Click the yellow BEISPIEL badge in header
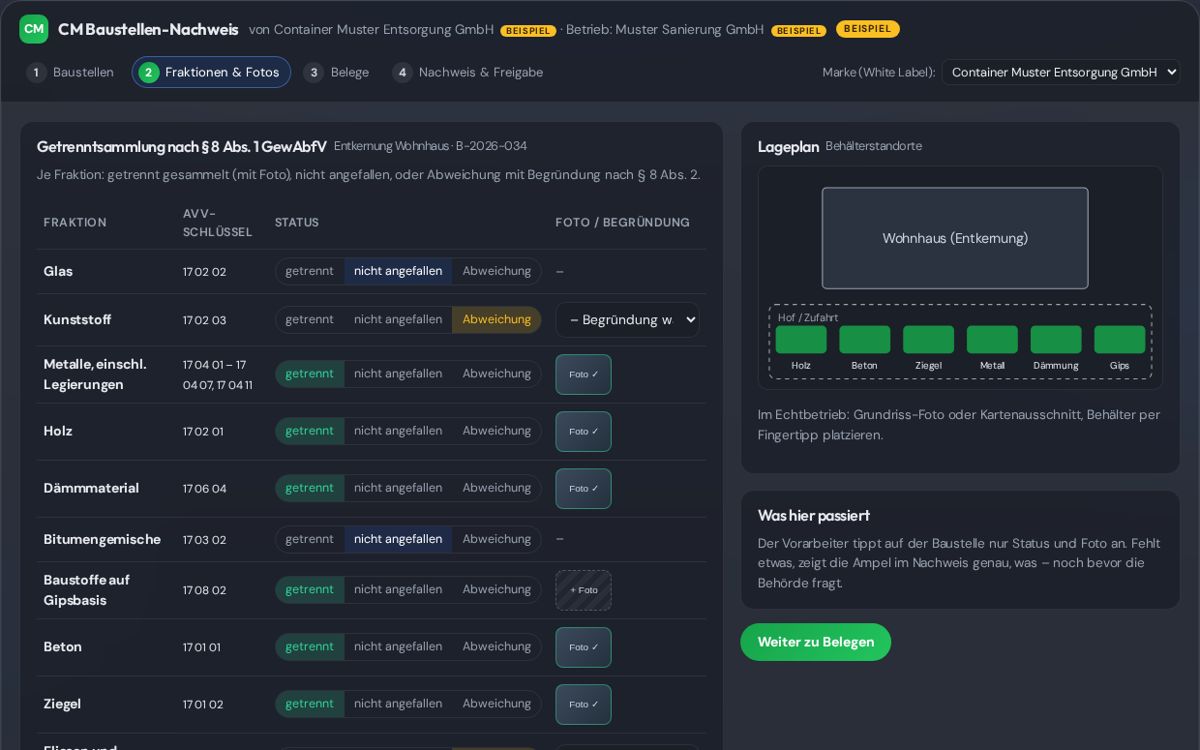Image resolution: width=1200 pixels, height=750 pixels. [x=867, y=29]
